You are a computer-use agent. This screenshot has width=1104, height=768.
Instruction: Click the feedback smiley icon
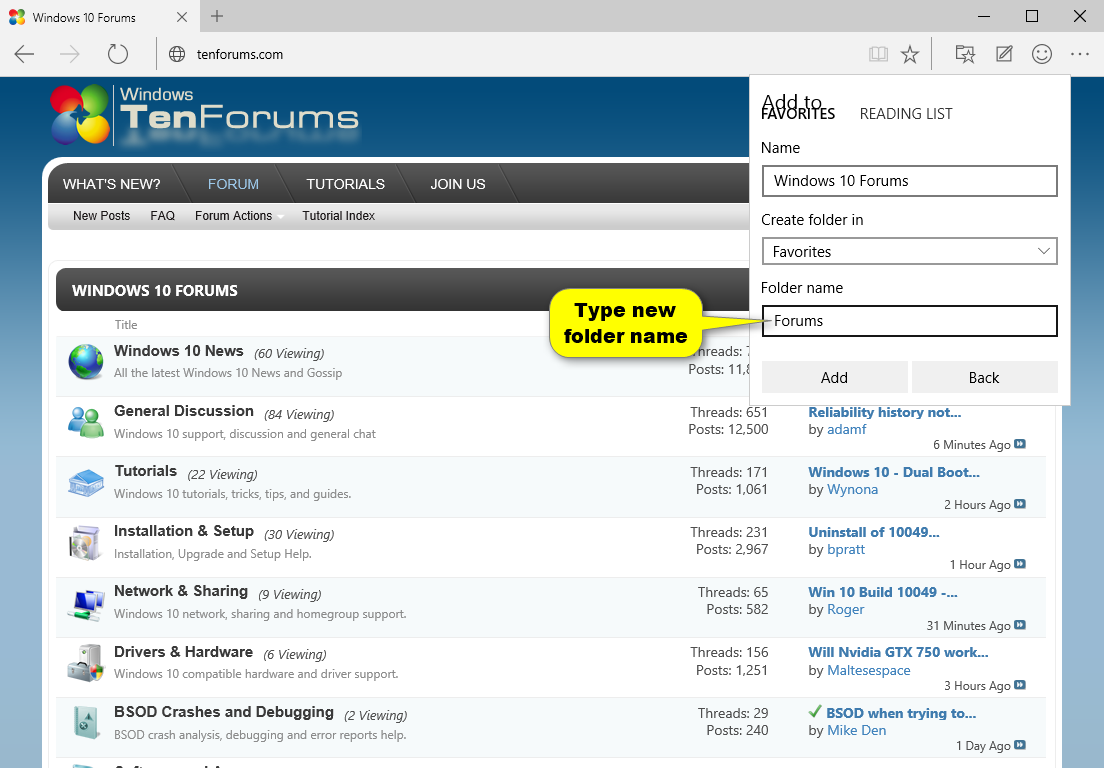point(1041,54)
